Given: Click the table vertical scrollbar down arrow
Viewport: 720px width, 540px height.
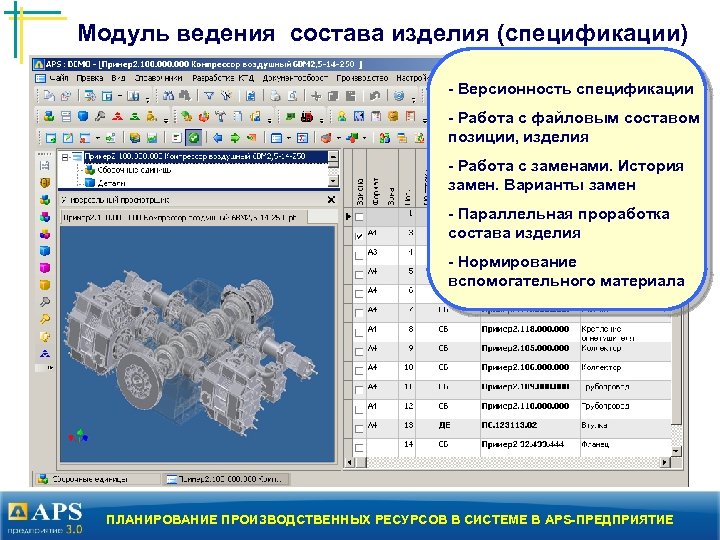Looking at the screenshot, I should click(x=675, y=451).
